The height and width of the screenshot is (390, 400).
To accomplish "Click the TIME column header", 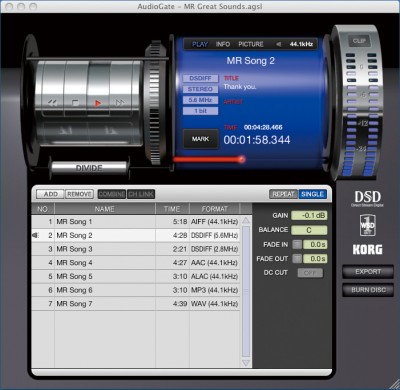I will 172,209.
